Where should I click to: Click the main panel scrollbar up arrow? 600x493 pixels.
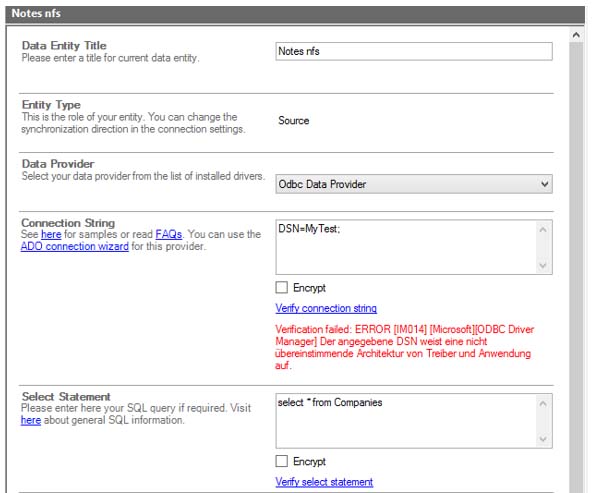pyautogui.click(x=576, y=35)
